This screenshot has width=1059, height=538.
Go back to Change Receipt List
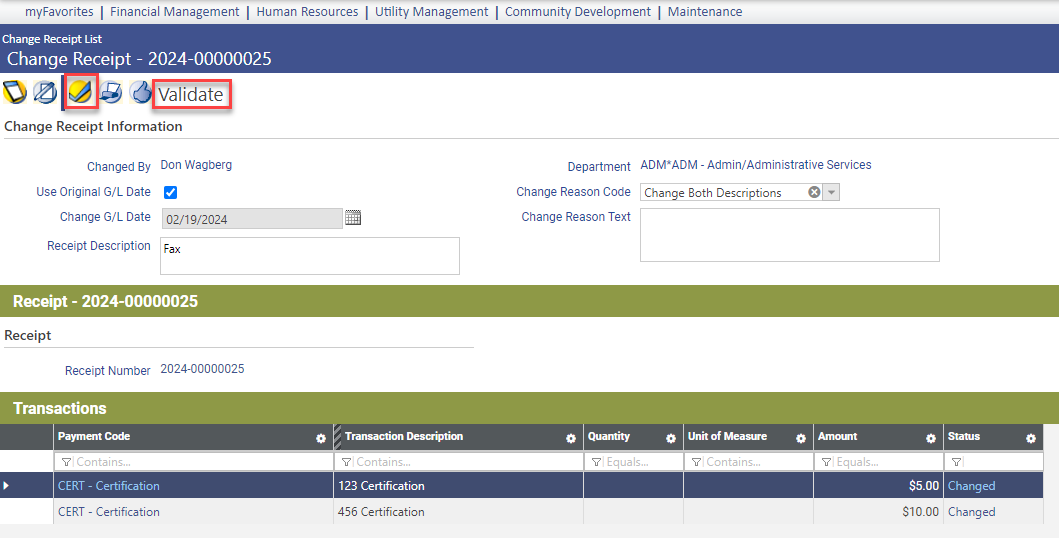pos(52,39)
